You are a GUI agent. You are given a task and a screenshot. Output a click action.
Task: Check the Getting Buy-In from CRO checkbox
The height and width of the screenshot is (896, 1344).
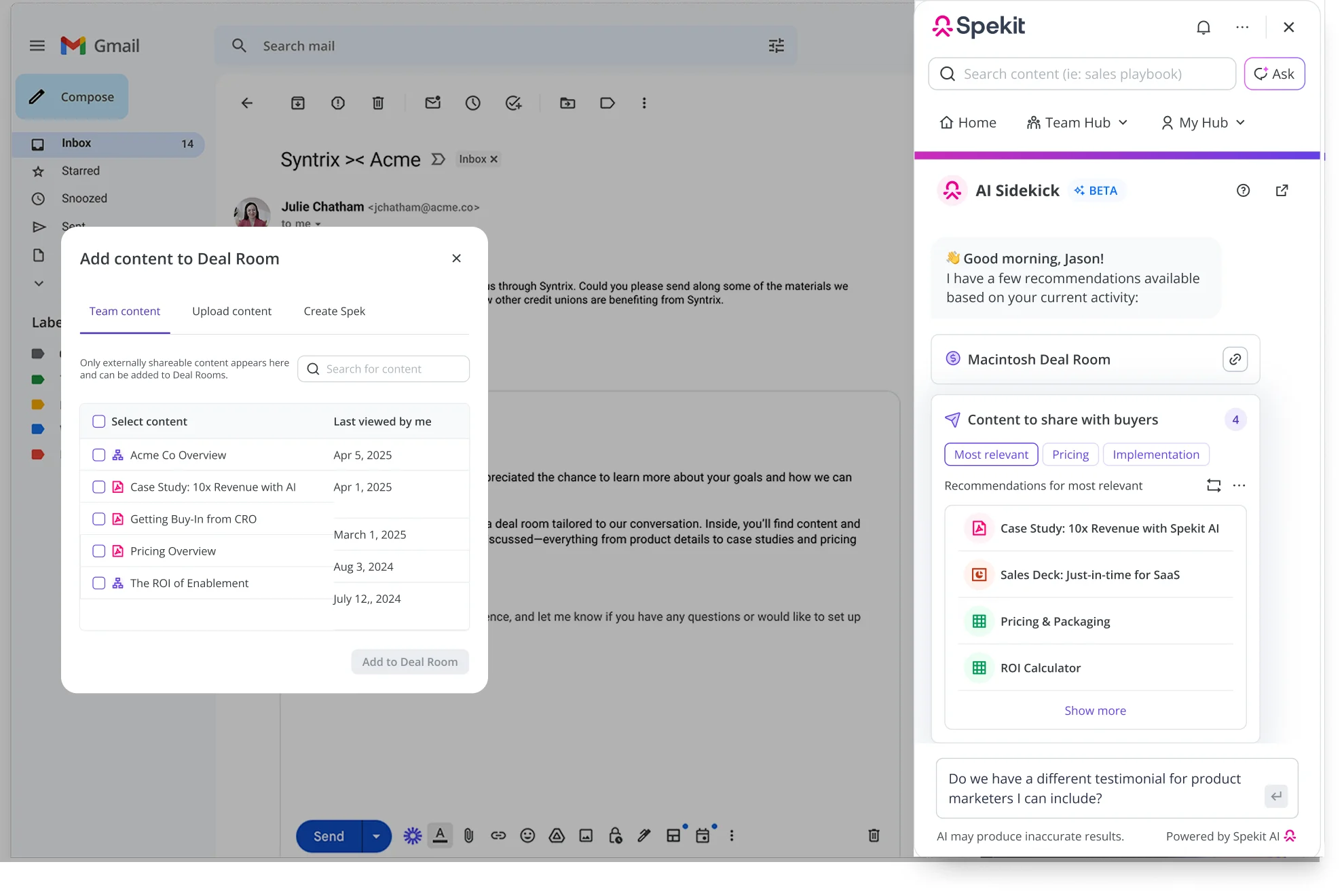coord(99,519)
